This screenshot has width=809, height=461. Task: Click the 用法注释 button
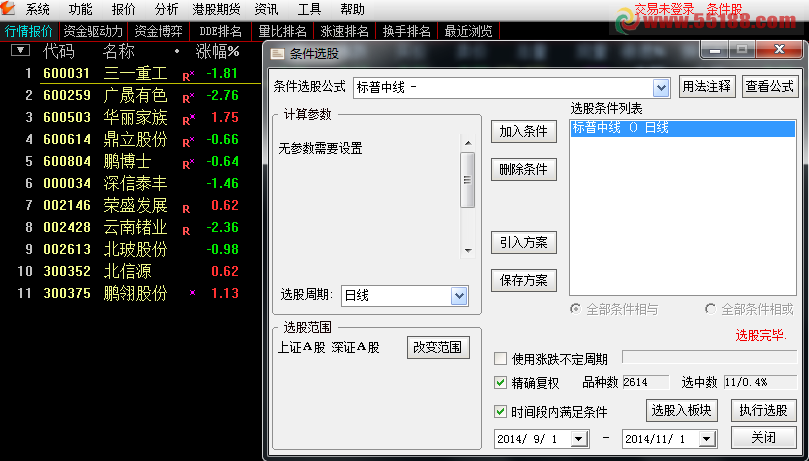click(x=706, y=87)
